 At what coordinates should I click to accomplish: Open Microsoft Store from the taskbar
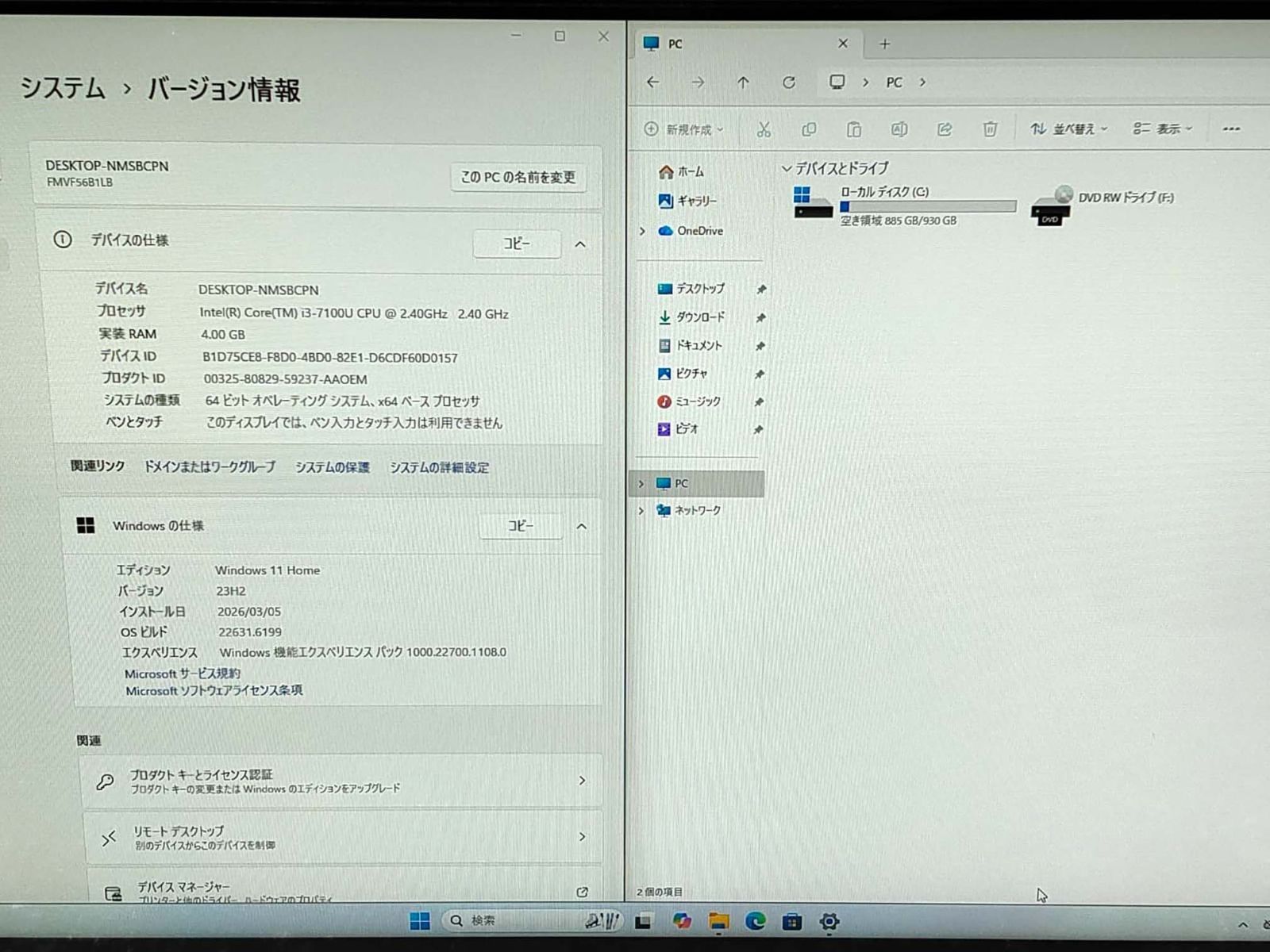click(x=791, y=921)
